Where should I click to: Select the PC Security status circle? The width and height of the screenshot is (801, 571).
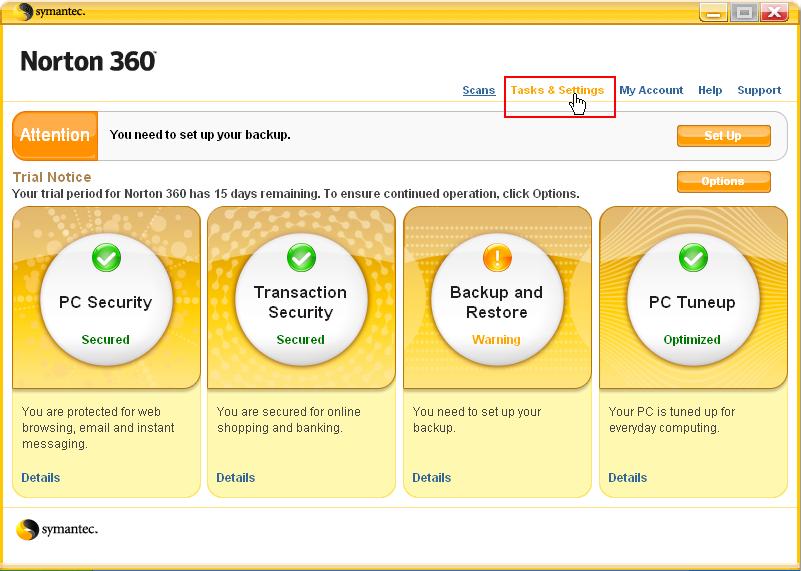(106, 300)
